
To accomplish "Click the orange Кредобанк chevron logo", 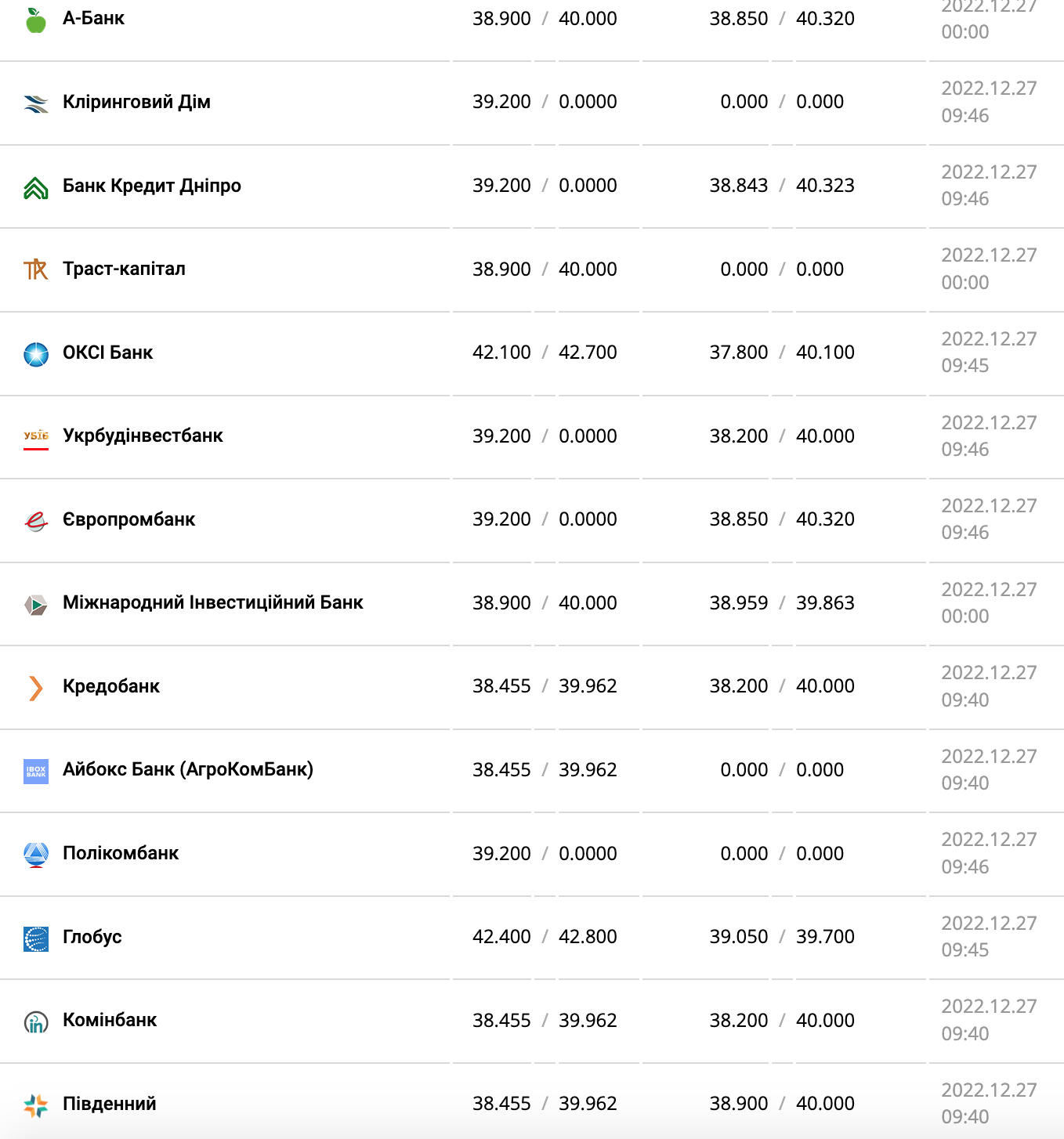I will pyautogui.click(x=36, y=688).
